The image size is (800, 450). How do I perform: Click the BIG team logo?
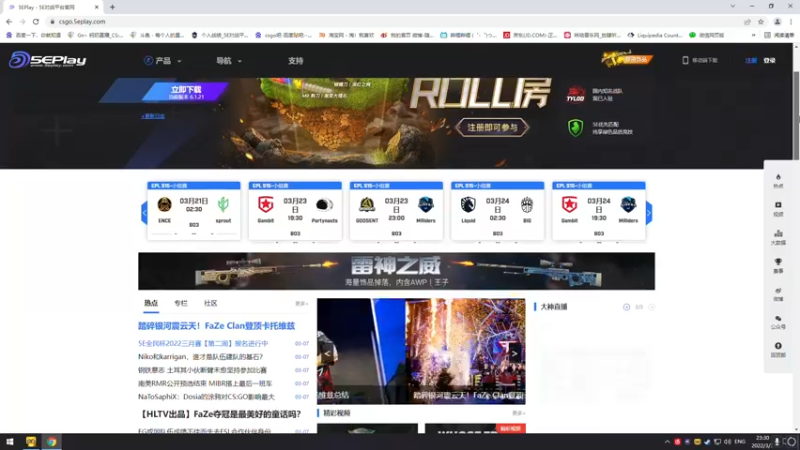pos(527,205)
